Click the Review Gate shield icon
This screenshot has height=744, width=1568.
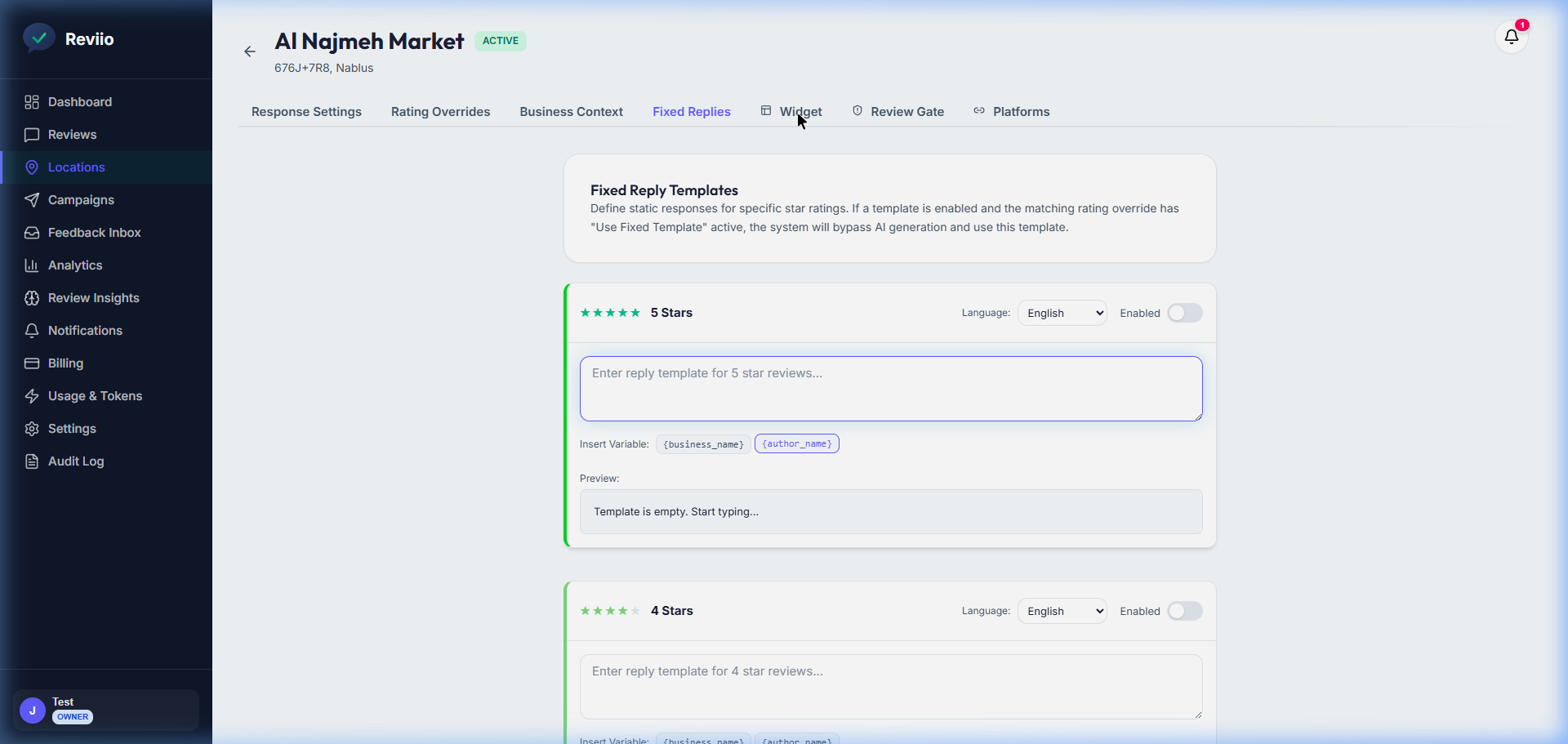coord(857,111)
